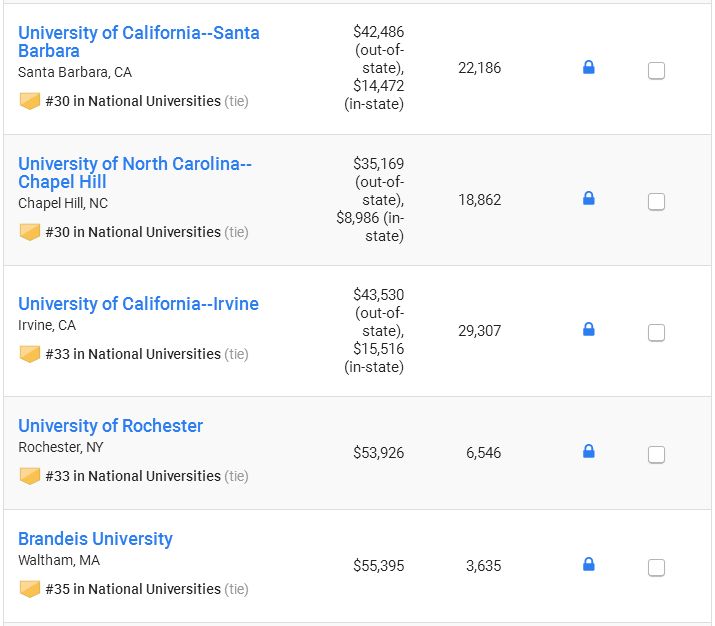Image resolution: width=715 pixels, height=626 pixels.
Task: Click the ranking badge icon under UC Irvine
Action: tap(30, 354)
